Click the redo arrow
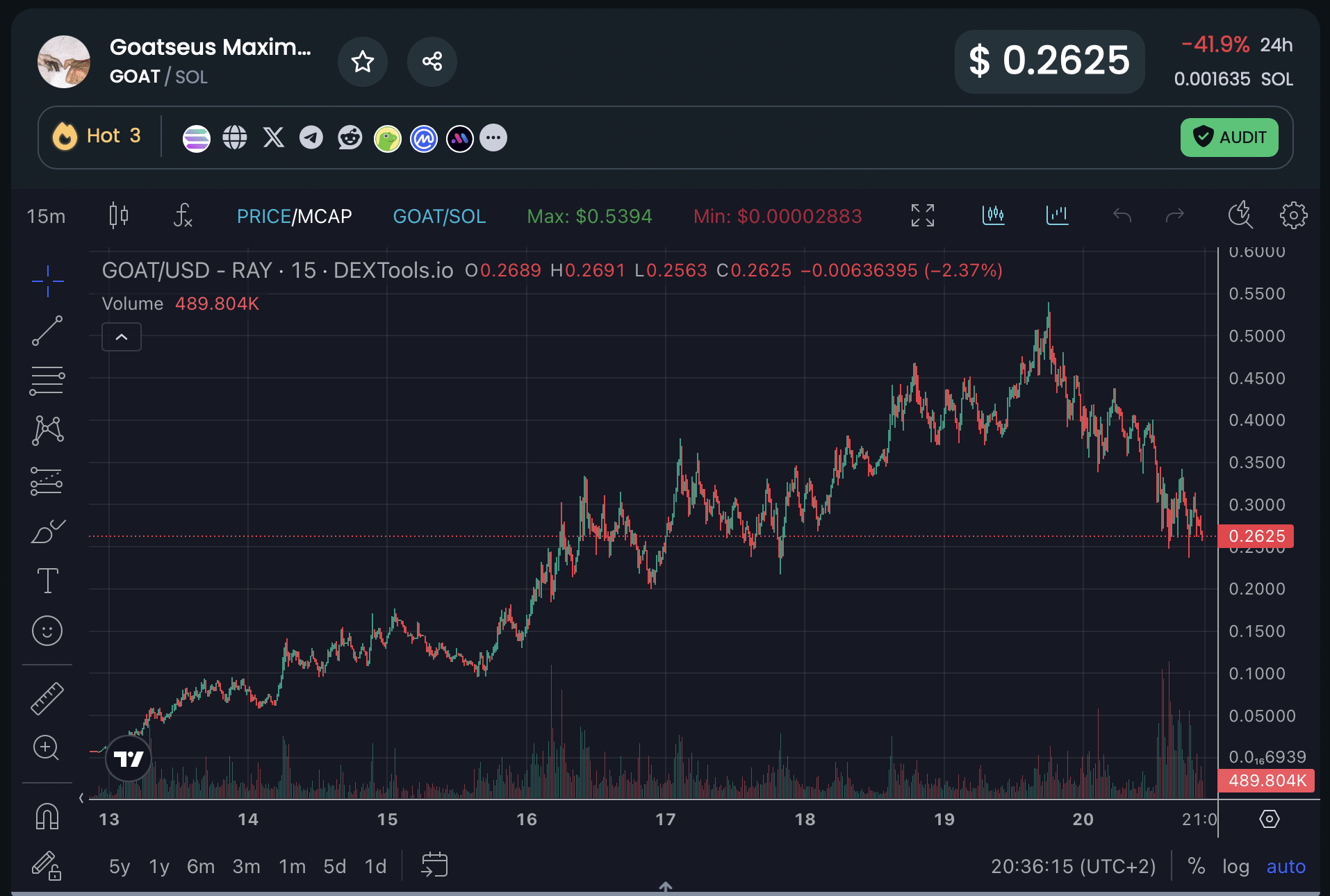This screenshot has width=1330, height=896. pyautogui.click(x=1174, y=215)
